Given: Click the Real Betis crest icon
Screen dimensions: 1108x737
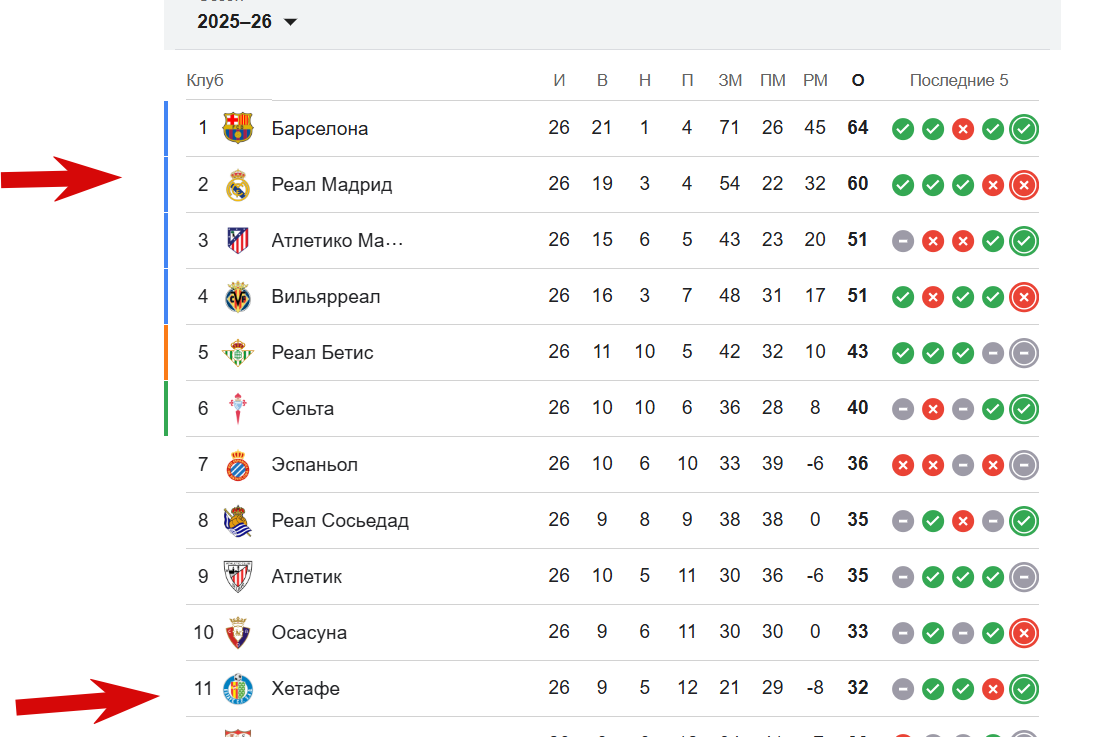Looking at the screenshot, I should [238, 353].
